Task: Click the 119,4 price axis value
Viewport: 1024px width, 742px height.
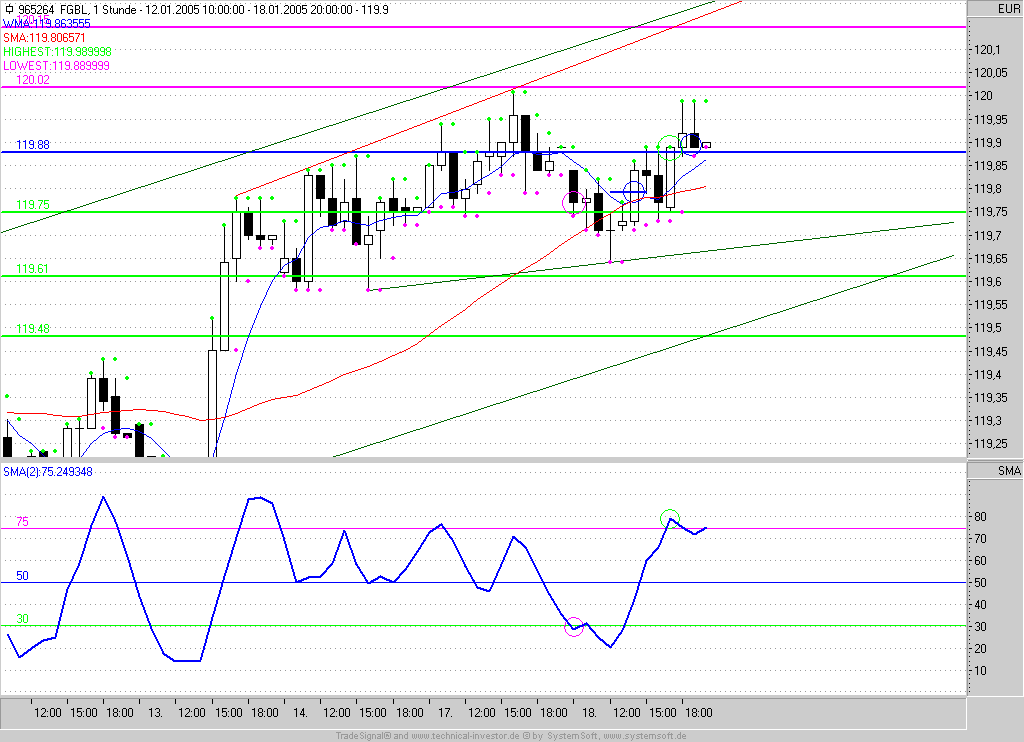Action: (987, 375)
